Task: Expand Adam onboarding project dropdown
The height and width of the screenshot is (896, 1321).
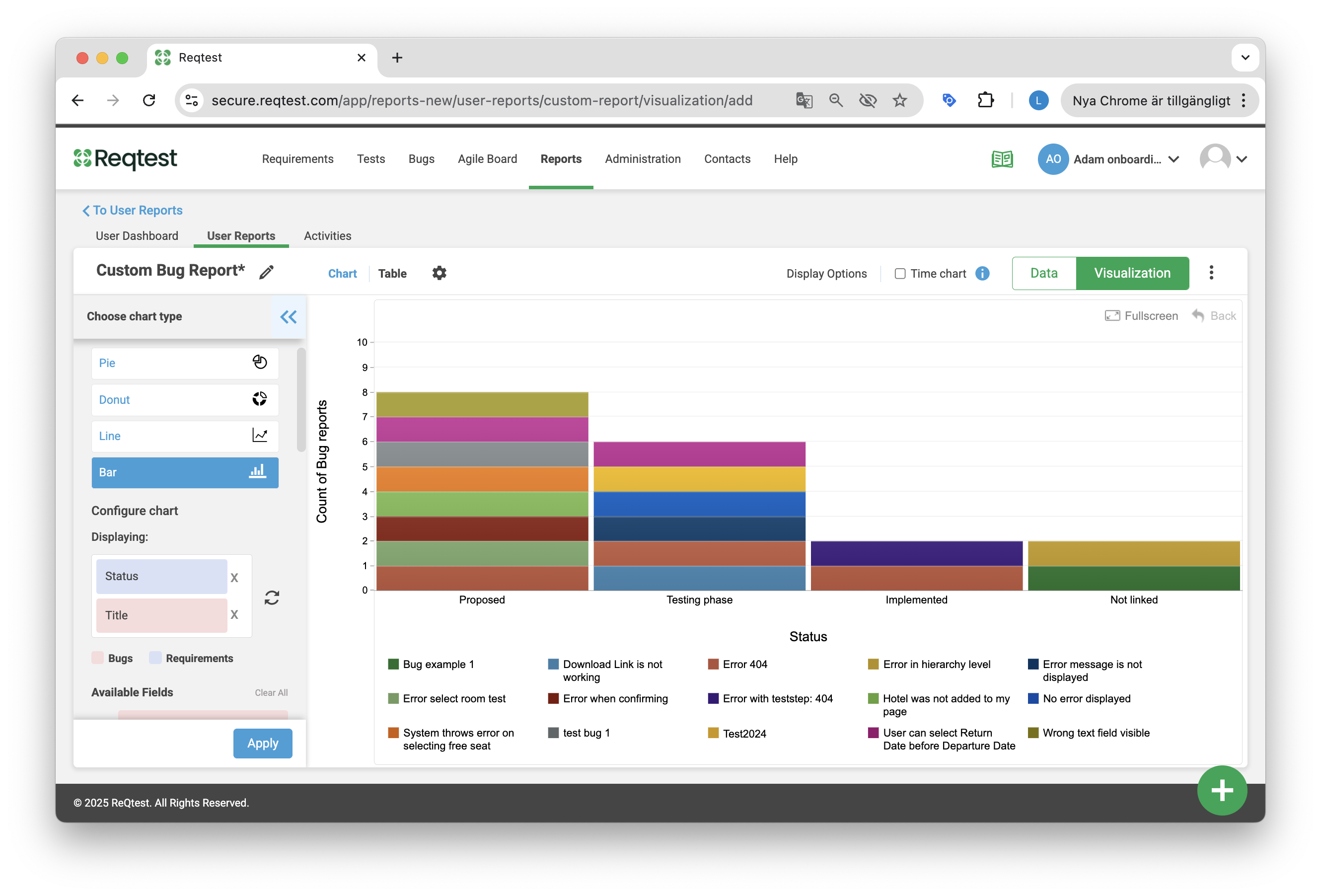Action: [x=1109, y=159]
